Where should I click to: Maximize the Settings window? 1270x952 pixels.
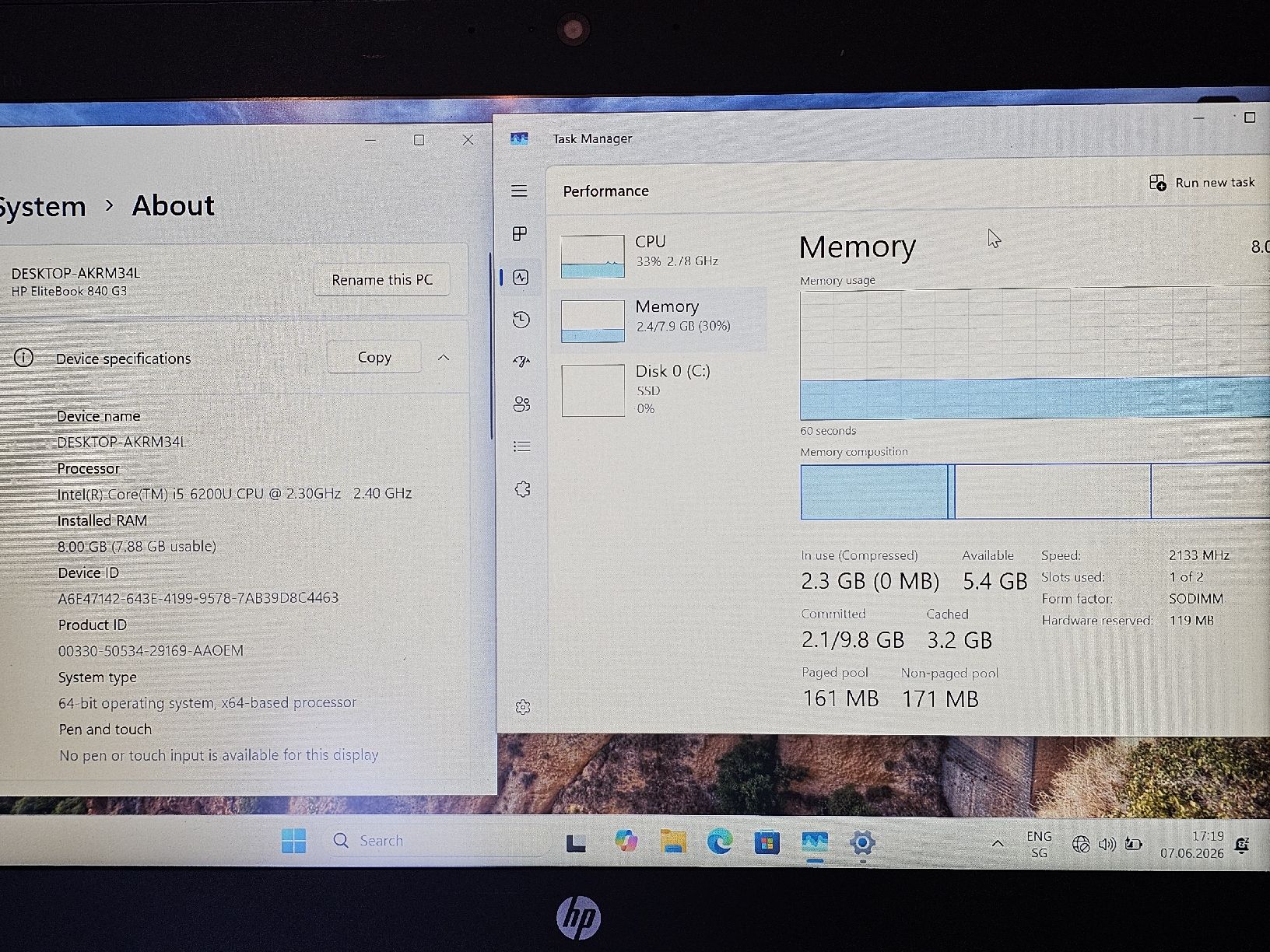(419, 140)
